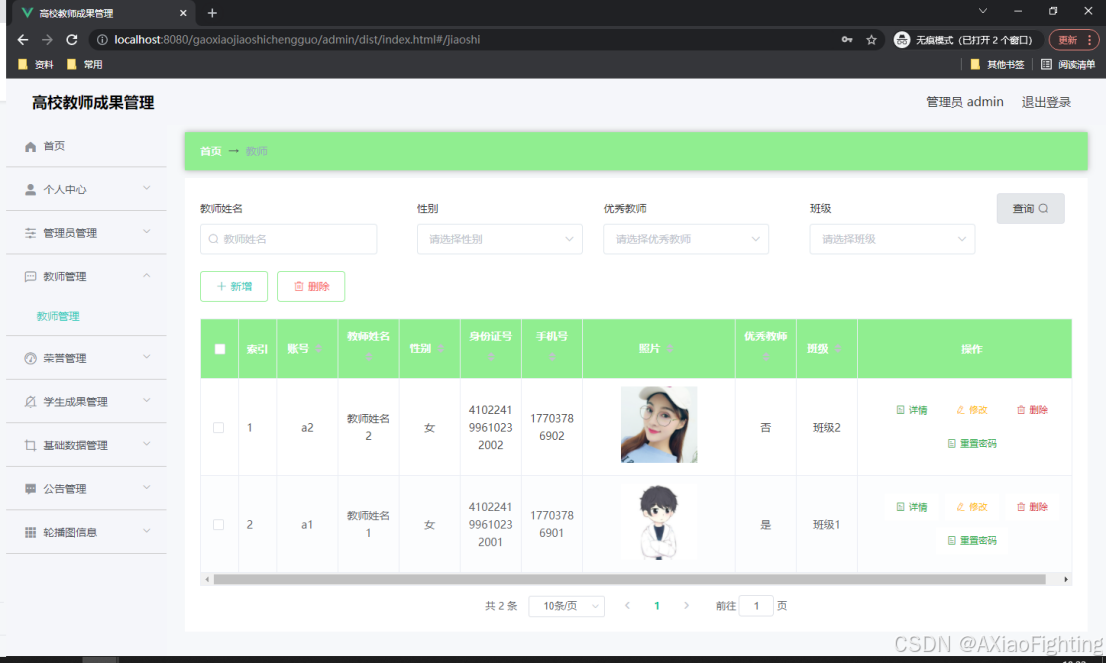Click 重置密码 for teacher a2
This screenshot has width=1107, height=664.
[971, 443]
